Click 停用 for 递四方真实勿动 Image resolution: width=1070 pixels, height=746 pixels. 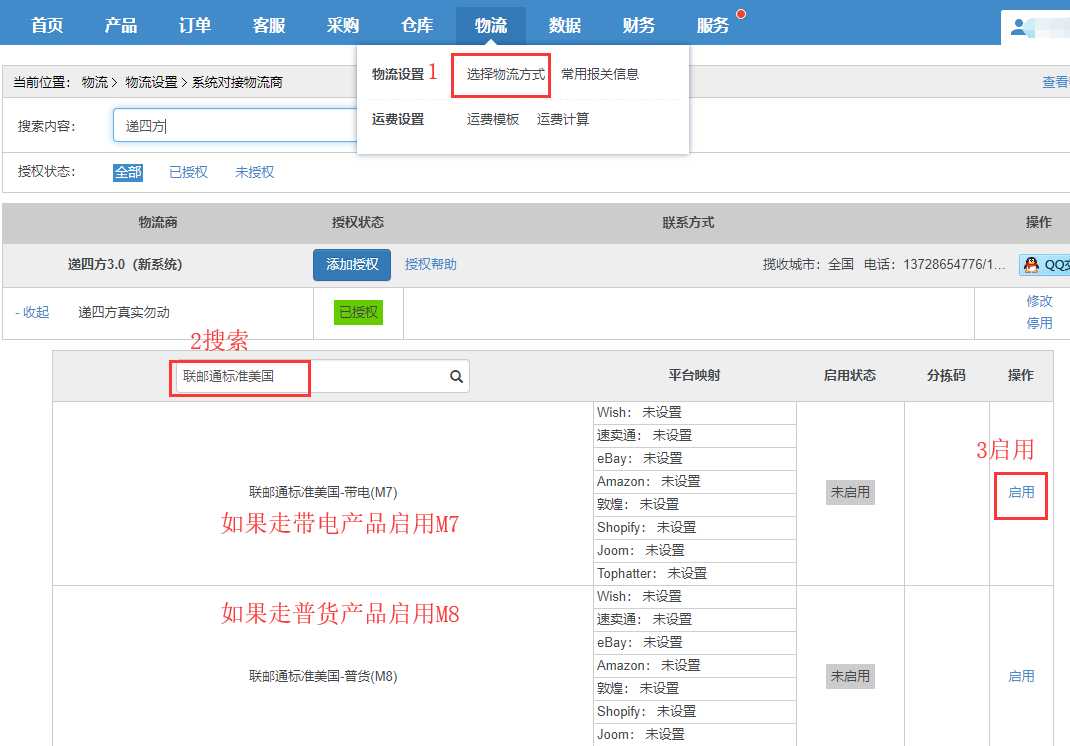point(1039,323)
